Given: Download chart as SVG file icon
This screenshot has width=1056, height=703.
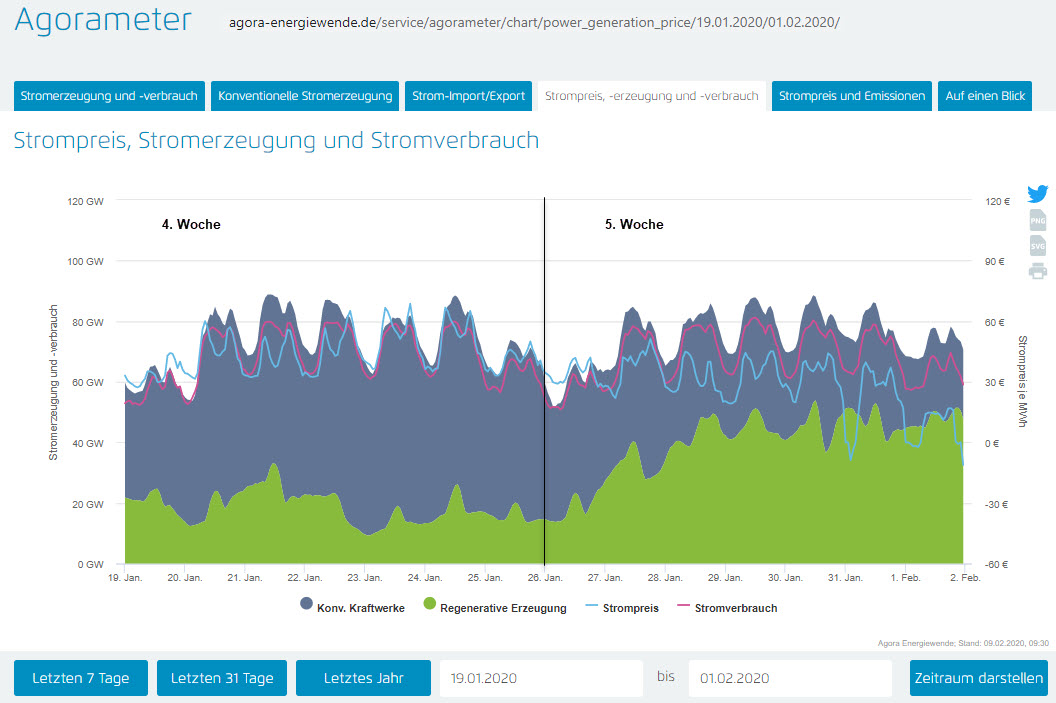Looking at the screenshot, I should pyautogui.click(x=1037, y=246).
